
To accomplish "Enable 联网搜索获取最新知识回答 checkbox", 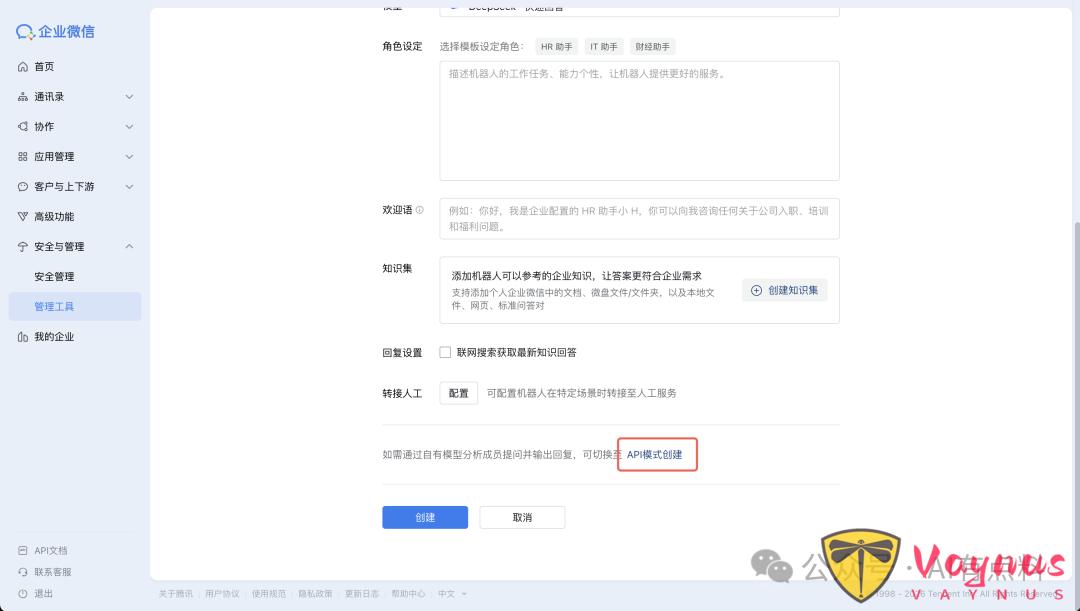I will 445,352.
